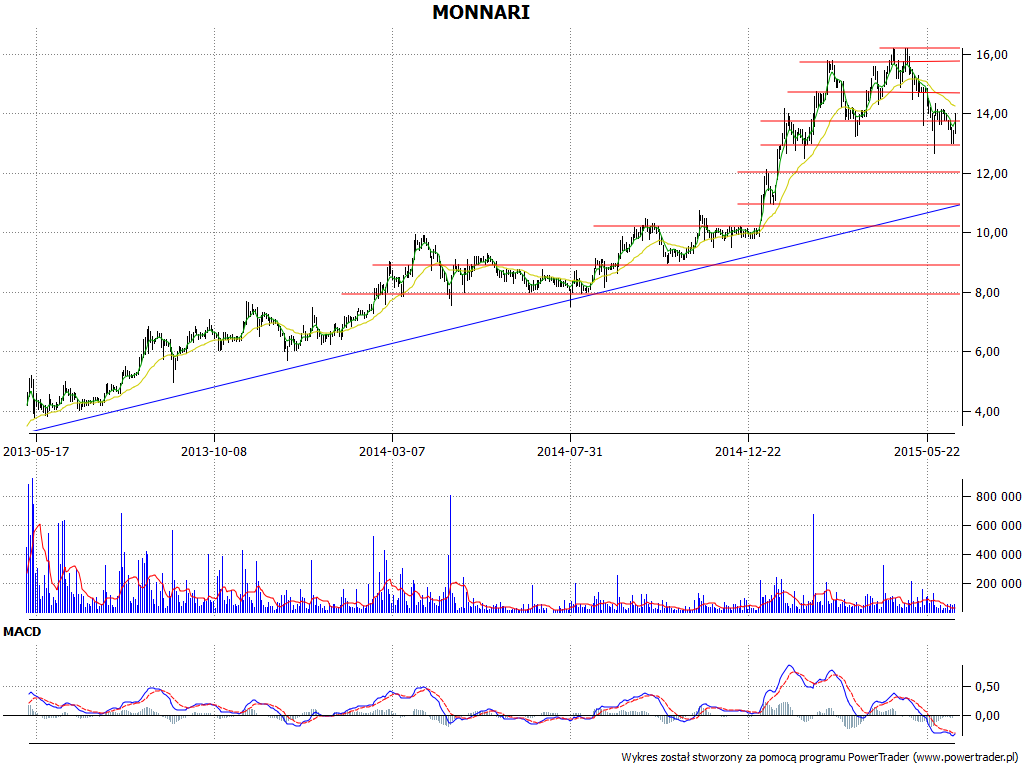Screen dimensions: 1024x768
Task: Click the 400 000 volume axis label
Action: pos(999,554)
